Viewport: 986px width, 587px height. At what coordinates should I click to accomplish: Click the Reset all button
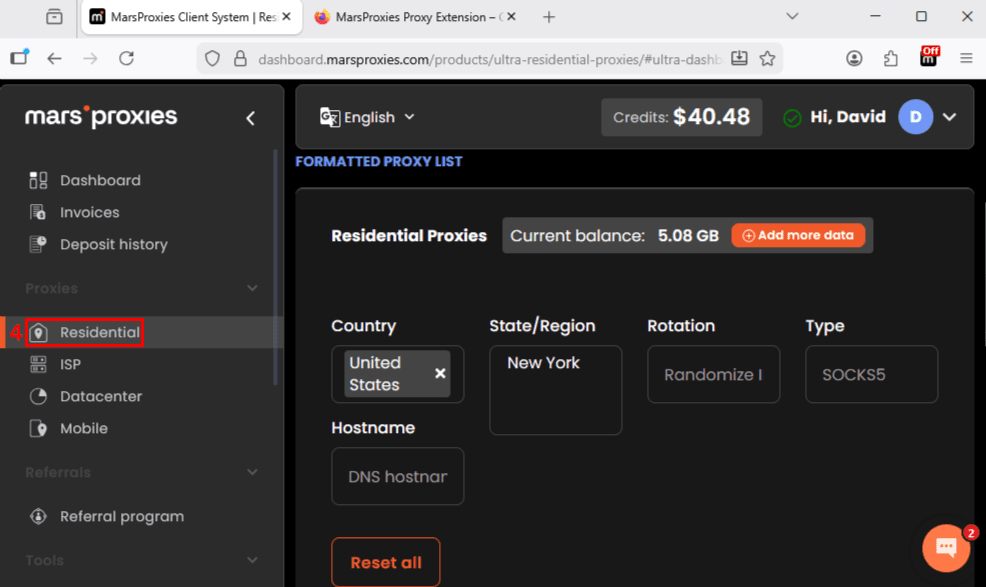[385, 562]
